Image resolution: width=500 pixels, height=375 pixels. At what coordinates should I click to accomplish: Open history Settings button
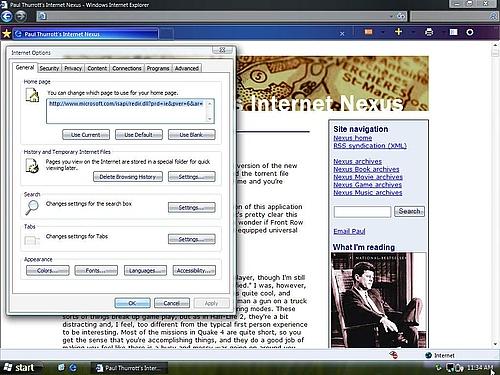[192, 177]
